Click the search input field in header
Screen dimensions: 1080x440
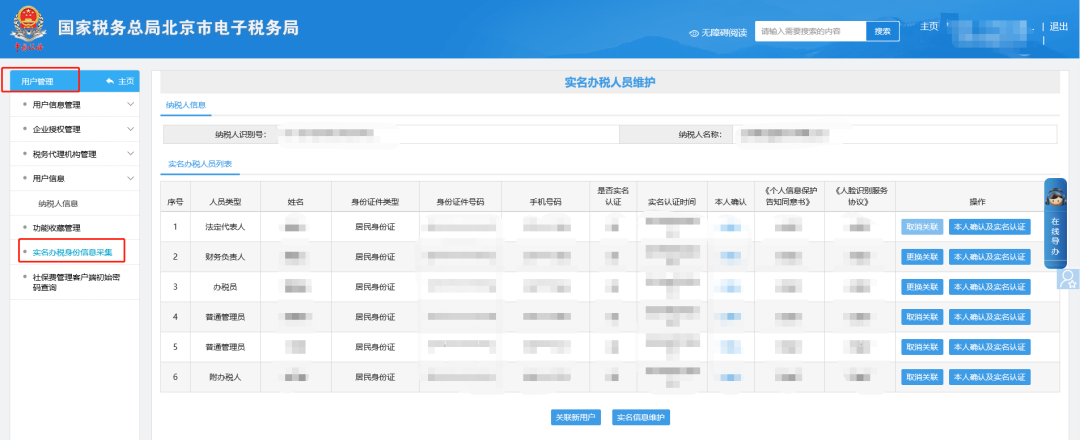809,32
